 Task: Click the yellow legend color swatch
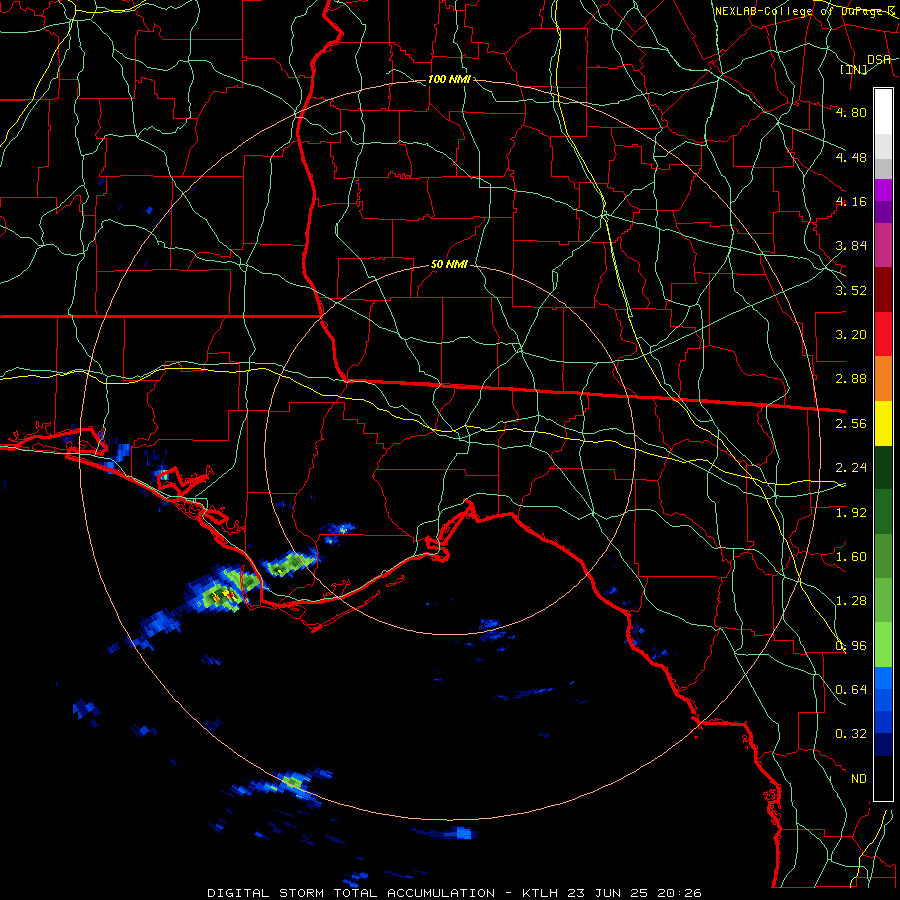pyautogui.click(x=883, y=424)
